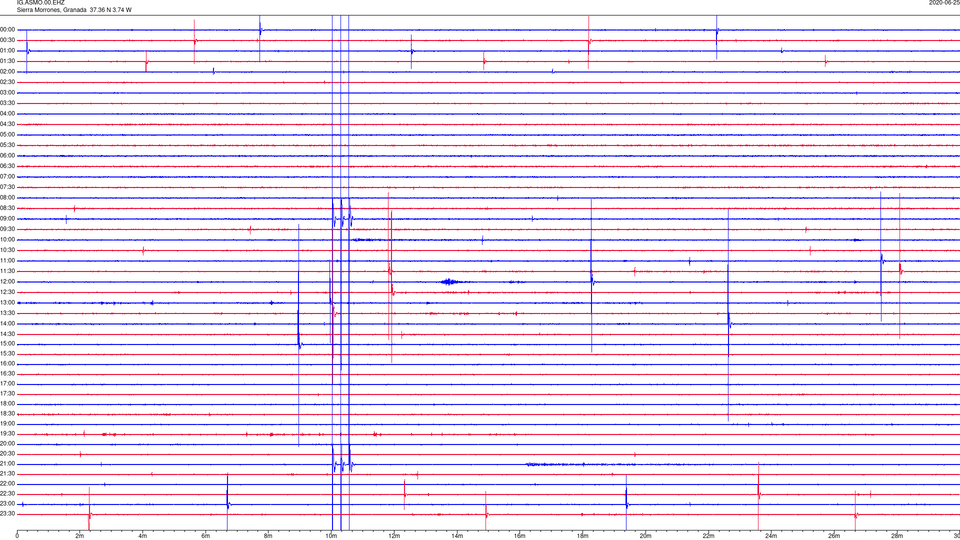Choose the 28m axis tick label
Viewport: 960px width, 540px height.
[x=897, y=536]
